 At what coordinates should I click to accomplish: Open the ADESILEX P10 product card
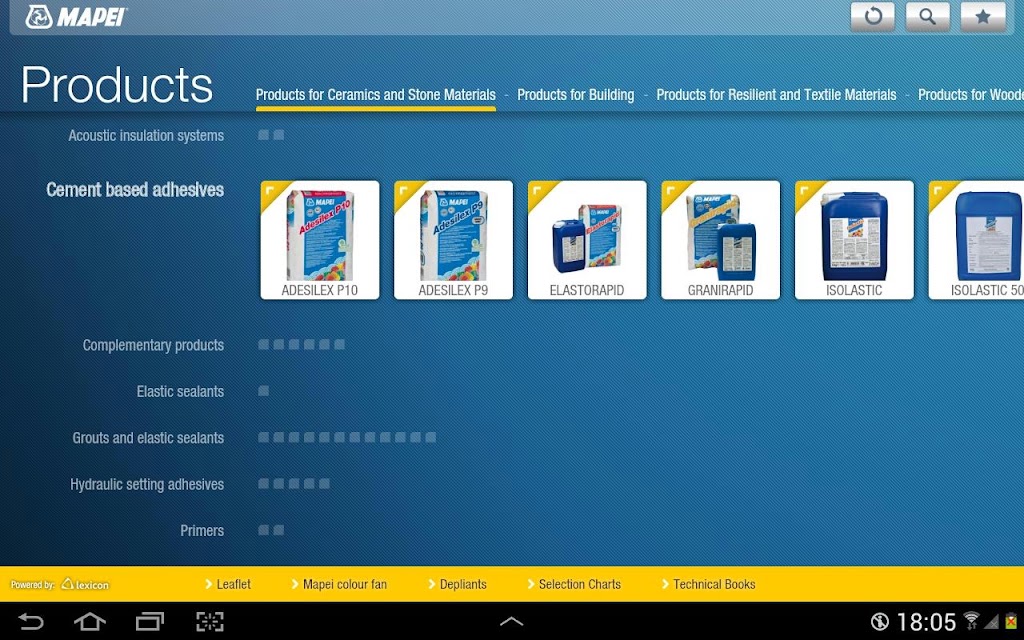click(319, 240)
